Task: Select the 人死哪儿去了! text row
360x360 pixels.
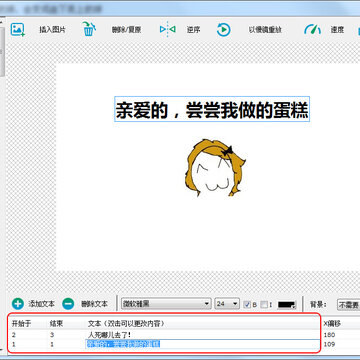Action: 163,335
